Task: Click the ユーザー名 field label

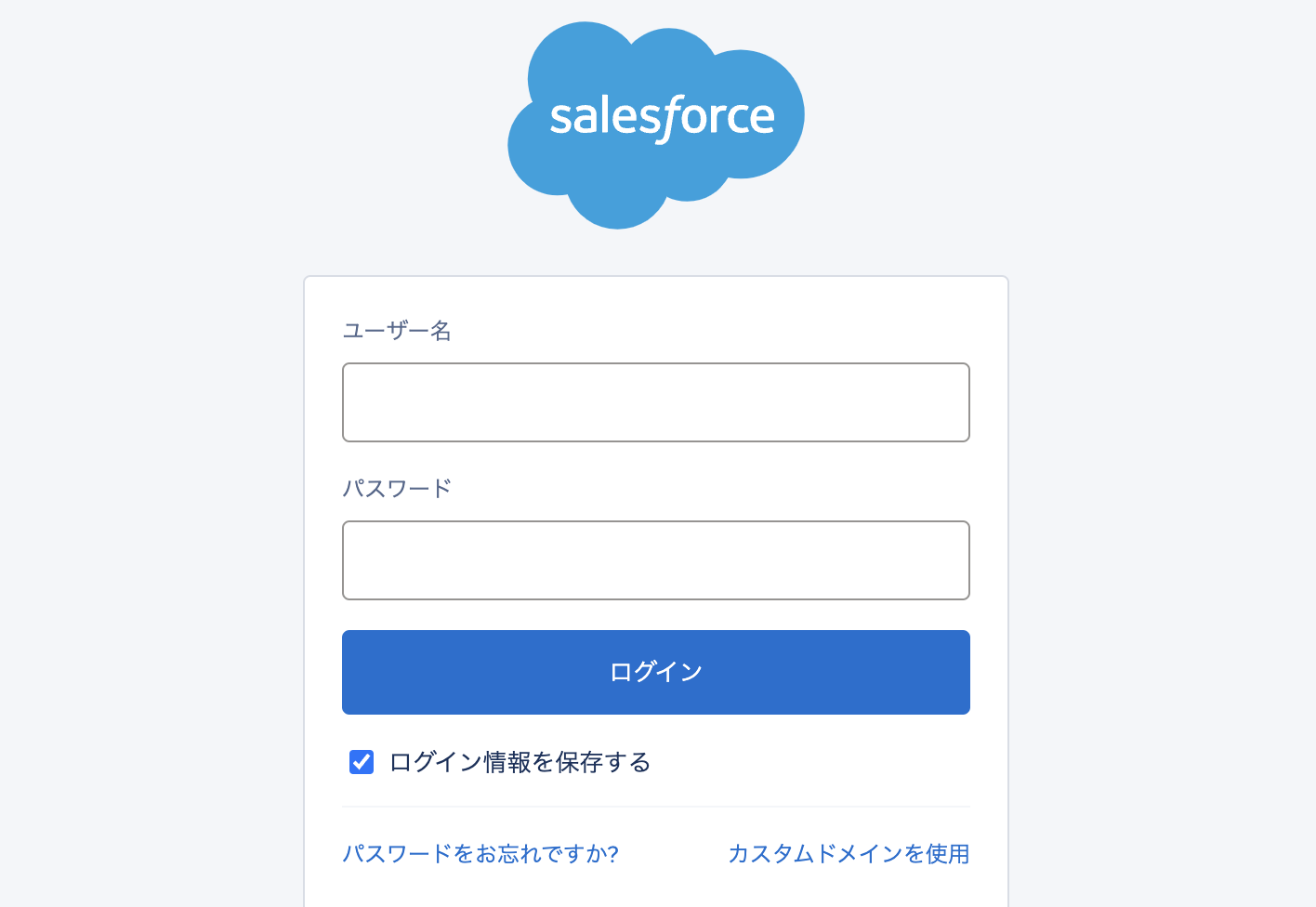Action: (397, 331)
